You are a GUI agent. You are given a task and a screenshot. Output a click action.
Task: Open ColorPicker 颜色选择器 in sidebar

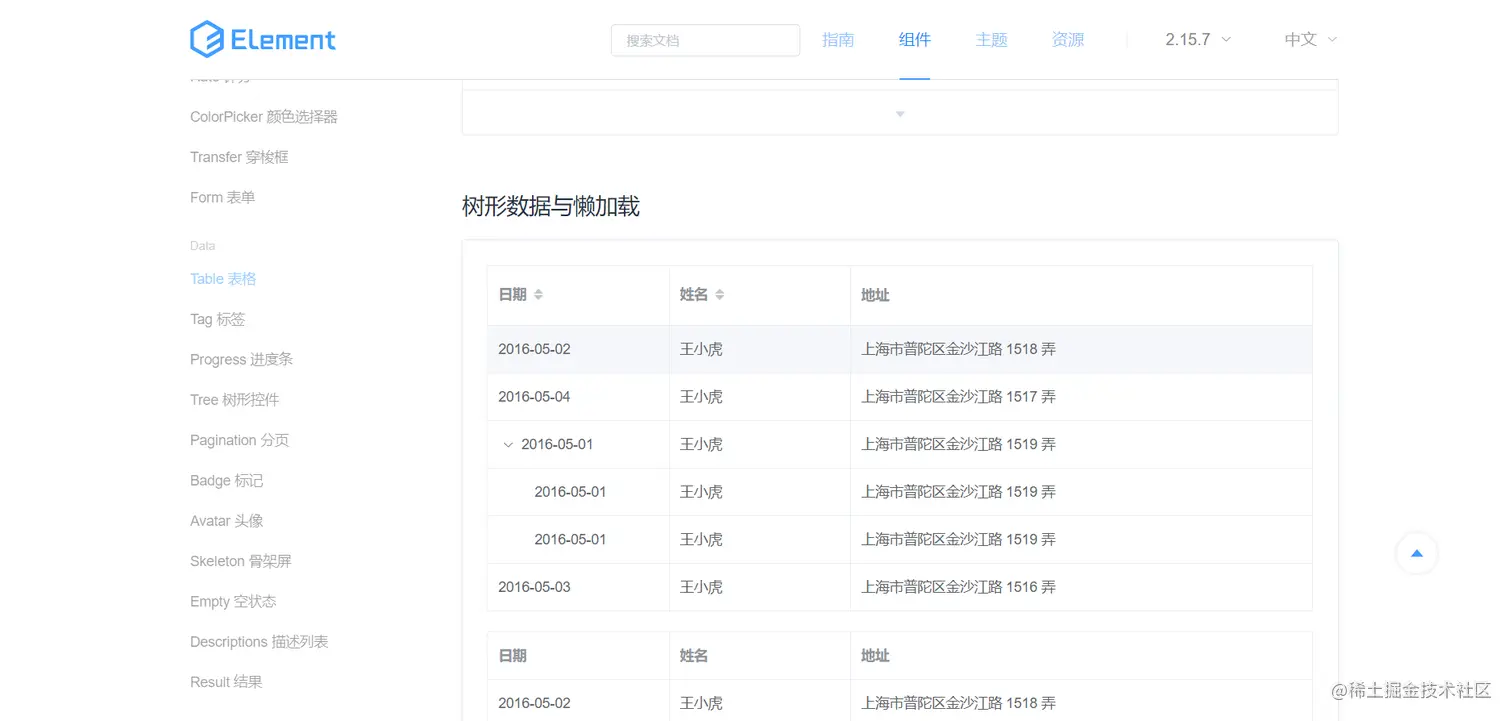tap(264, 117)
